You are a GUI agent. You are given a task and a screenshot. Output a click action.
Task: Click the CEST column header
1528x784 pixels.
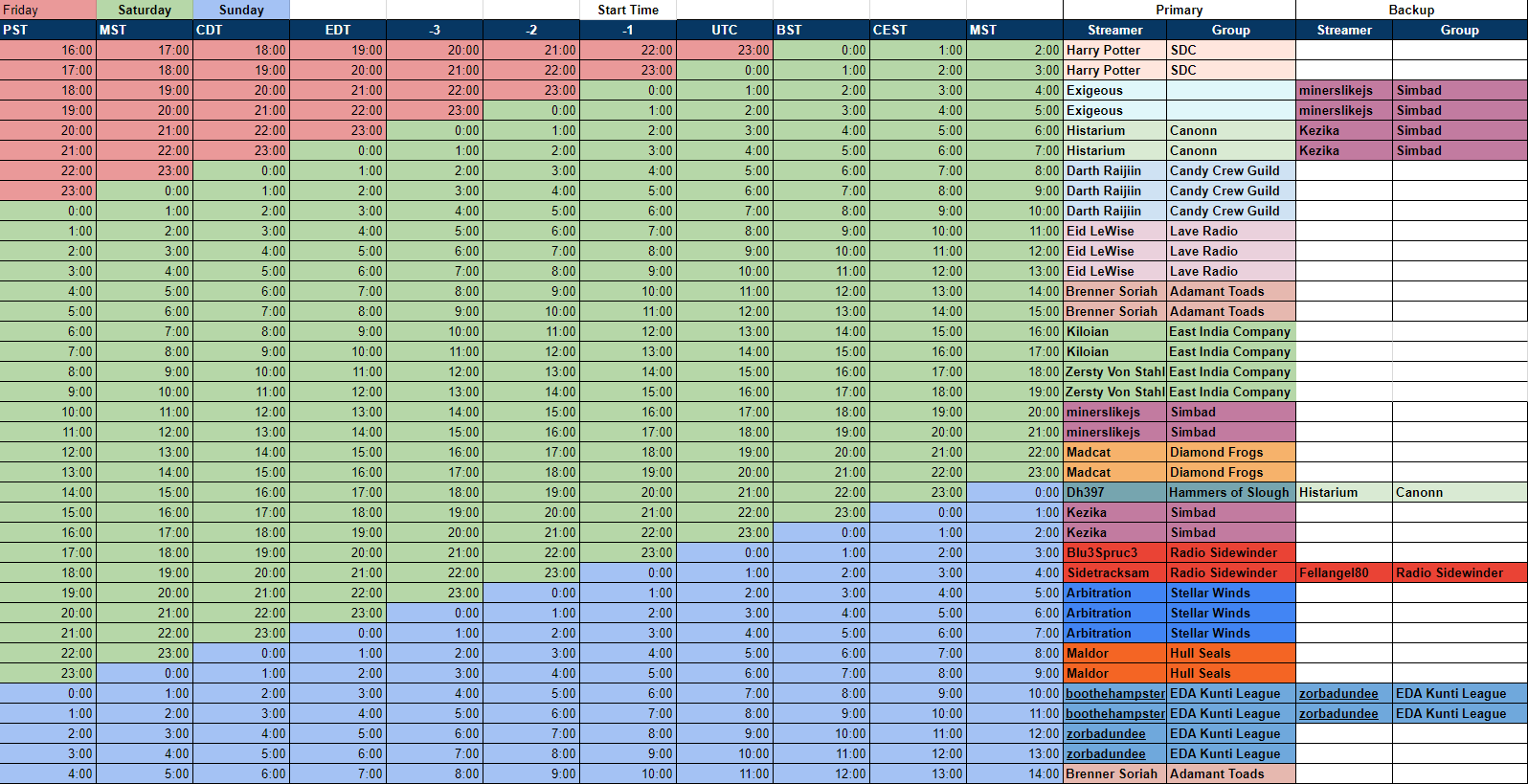click(918, 30)
